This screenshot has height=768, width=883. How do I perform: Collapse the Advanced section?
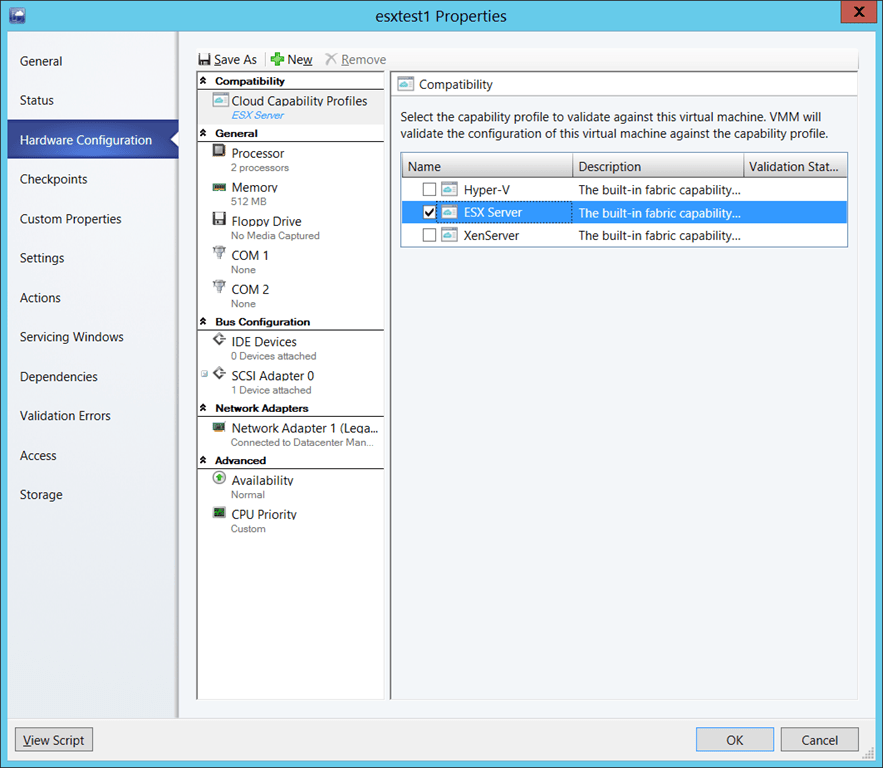click(x=205, y=460)
